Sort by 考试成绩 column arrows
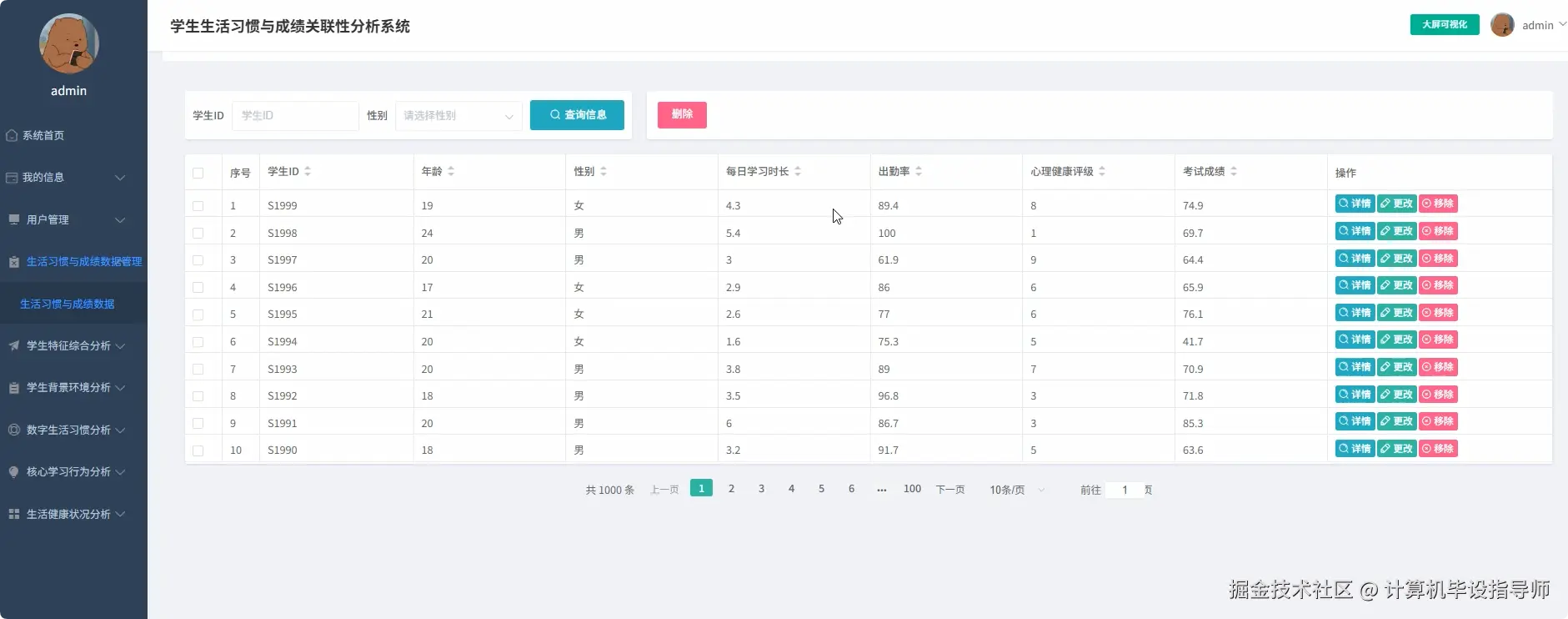Image resolution: width=1568 pixels, height=619 pixels. click(1234, 171)
